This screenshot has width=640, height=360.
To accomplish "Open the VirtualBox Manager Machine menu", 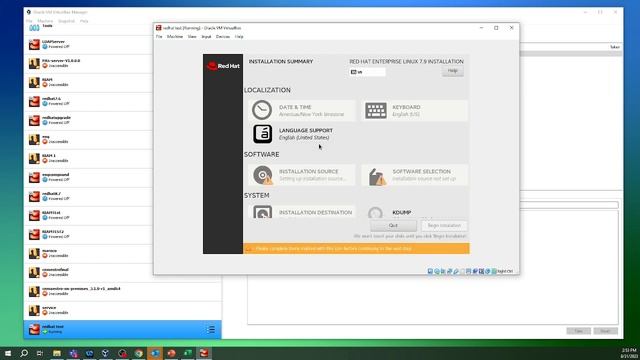I will [45, 21].
